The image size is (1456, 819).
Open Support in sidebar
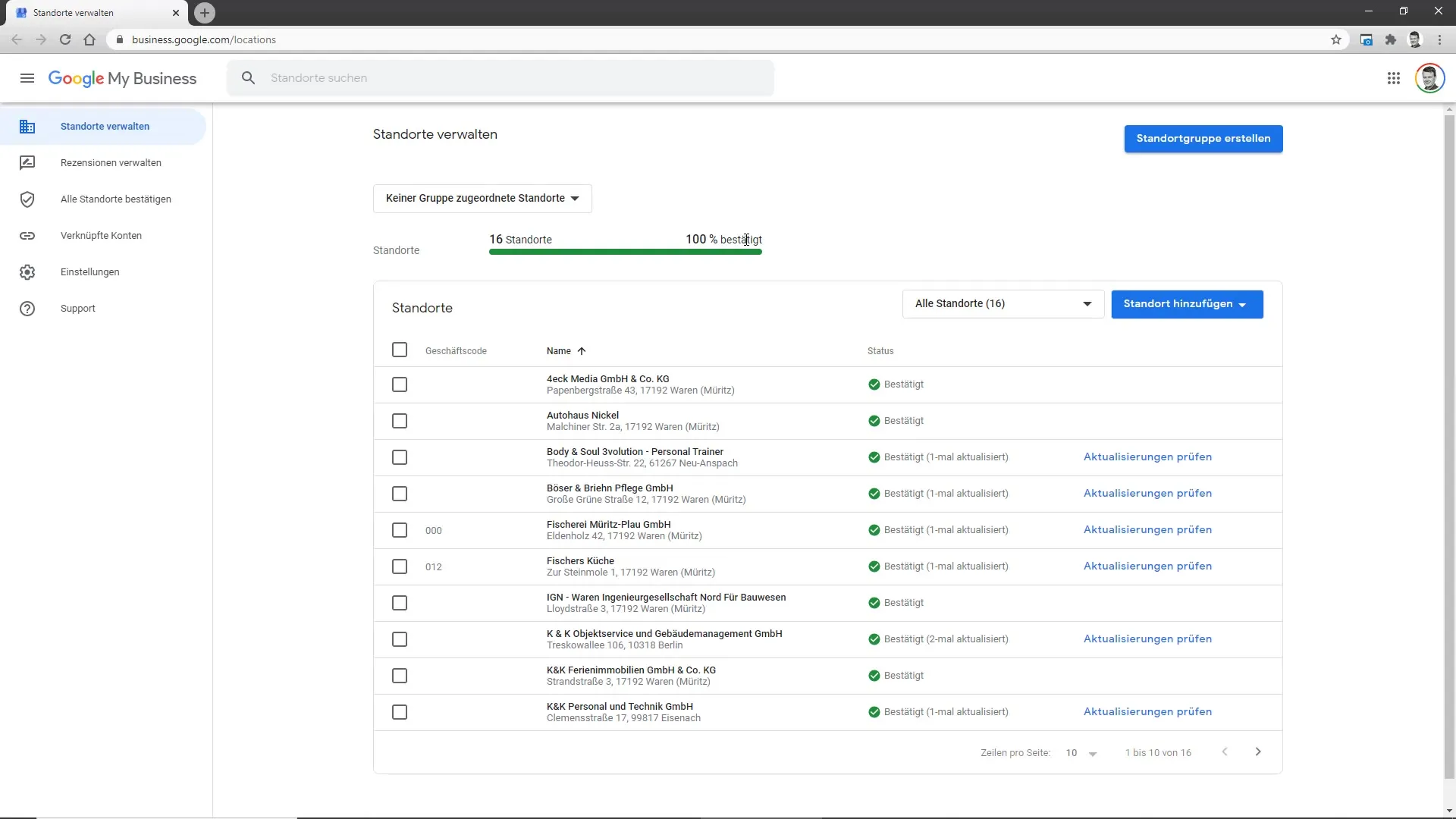tap(103, 309)
